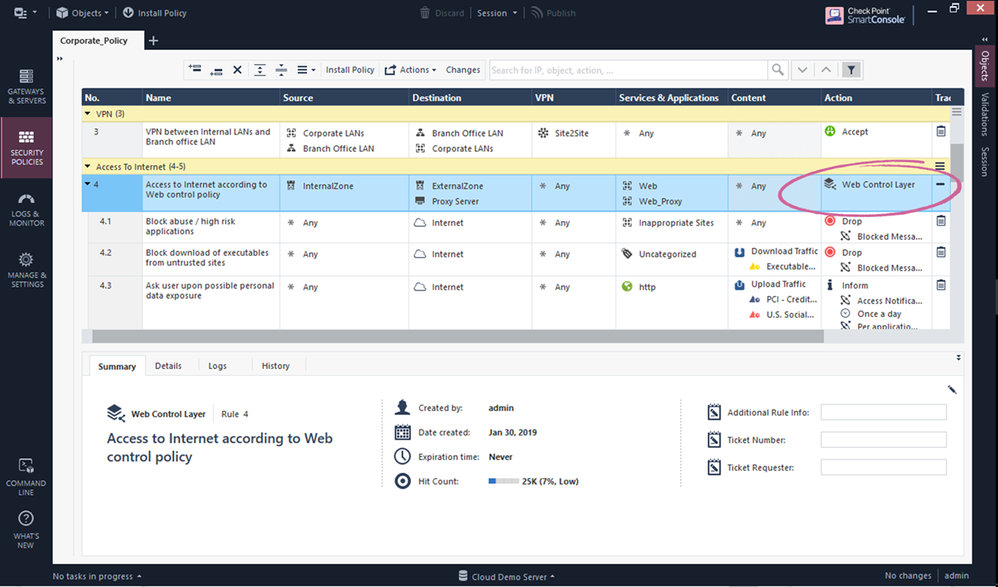The width and height of the screenshot is (998, 587).
Task: Click the Track log icon of rule 4.3
Action: click(x=941, y=285)
